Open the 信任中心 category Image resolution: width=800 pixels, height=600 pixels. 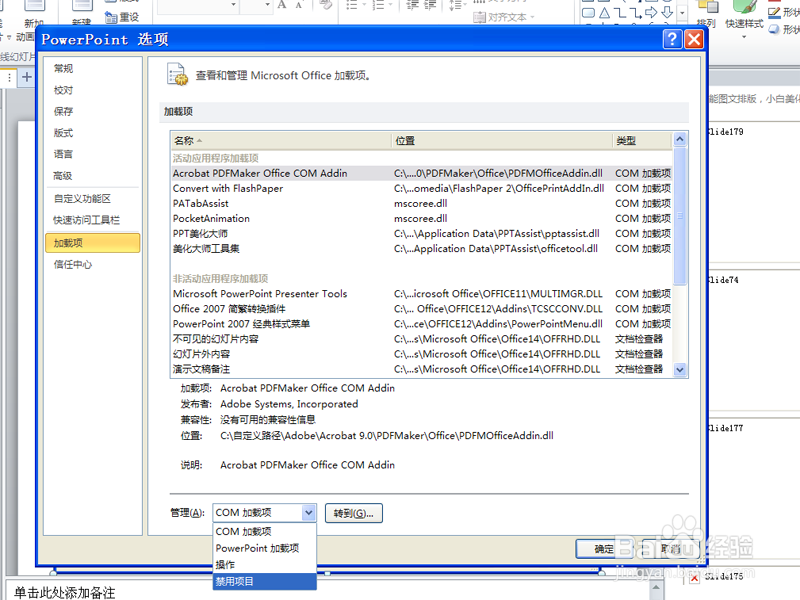pos(73,264)
